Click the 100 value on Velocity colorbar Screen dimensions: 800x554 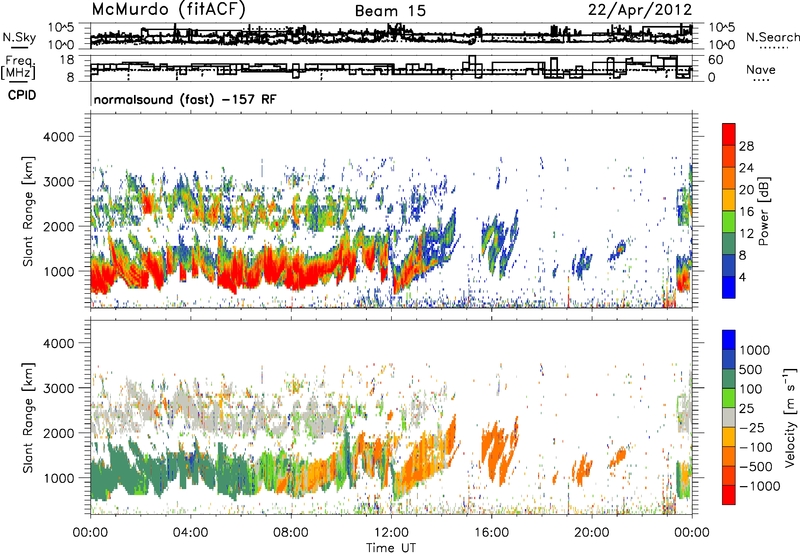[x=751, y=389]
